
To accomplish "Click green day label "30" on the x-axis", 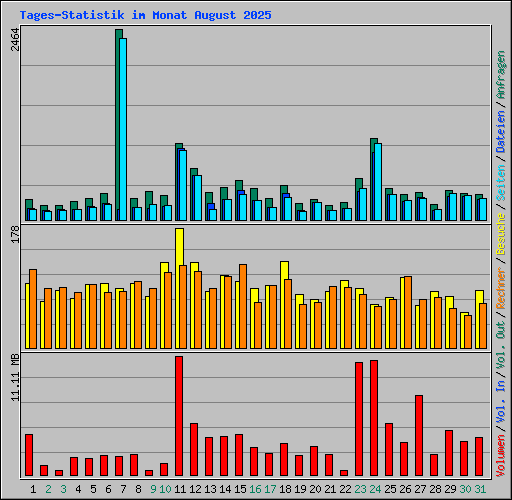I will point(465,489).
